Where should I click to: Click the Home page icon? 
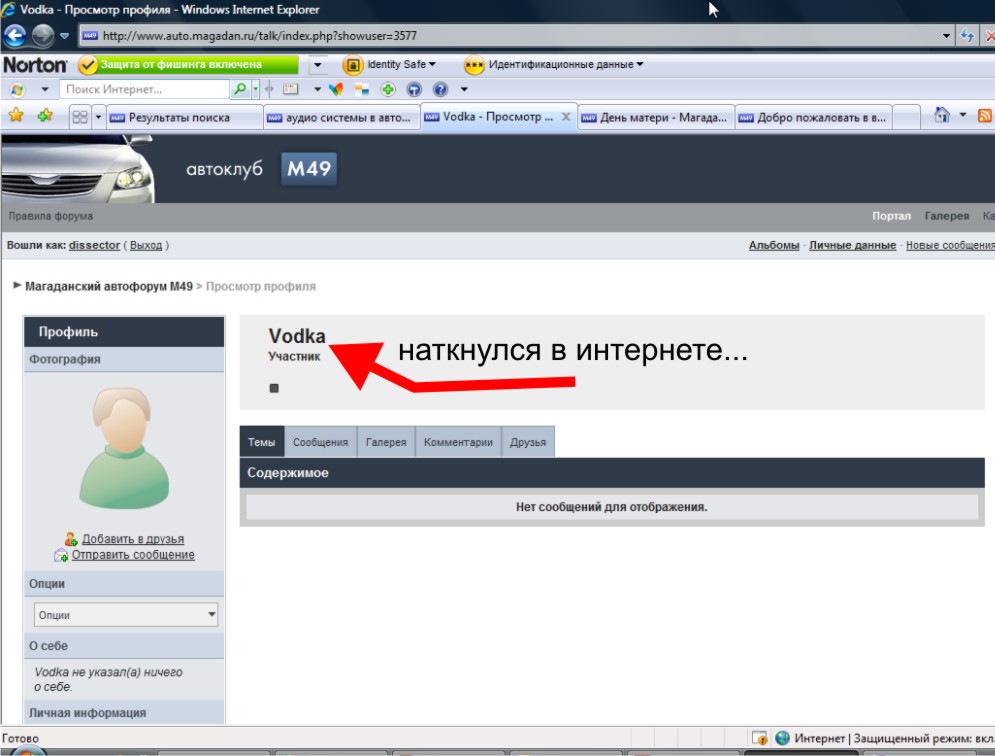pyautogui.click(x=941, y=116)
